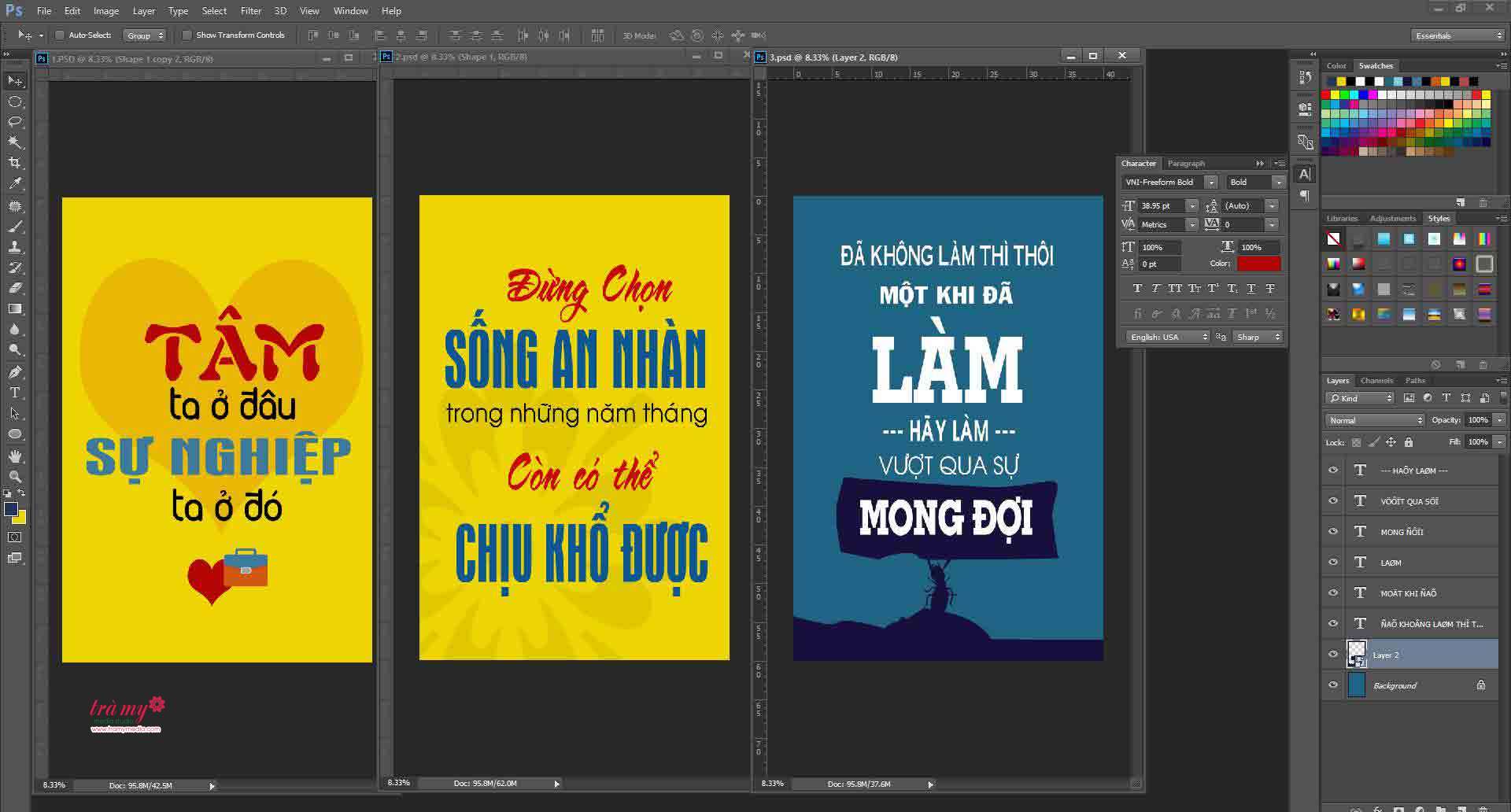
Task: Select the Elliptical Marquee tool
Action: tap(15, 101)
